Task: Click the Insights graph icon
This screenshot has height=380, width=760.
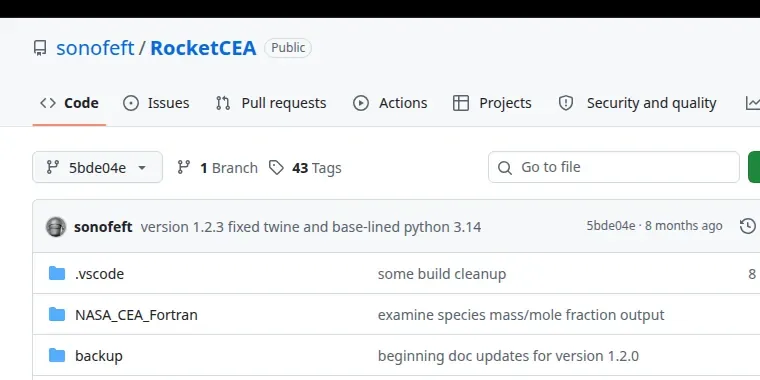Action: point(753,103)
